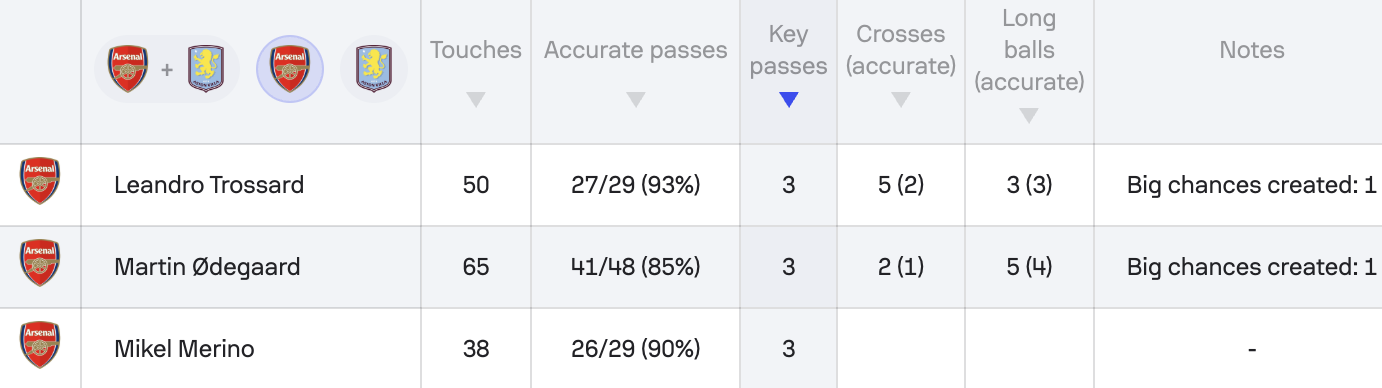Click the Key passes header text
The height and width of the screenshot is (388, 1382).
[x=789, y=50]
